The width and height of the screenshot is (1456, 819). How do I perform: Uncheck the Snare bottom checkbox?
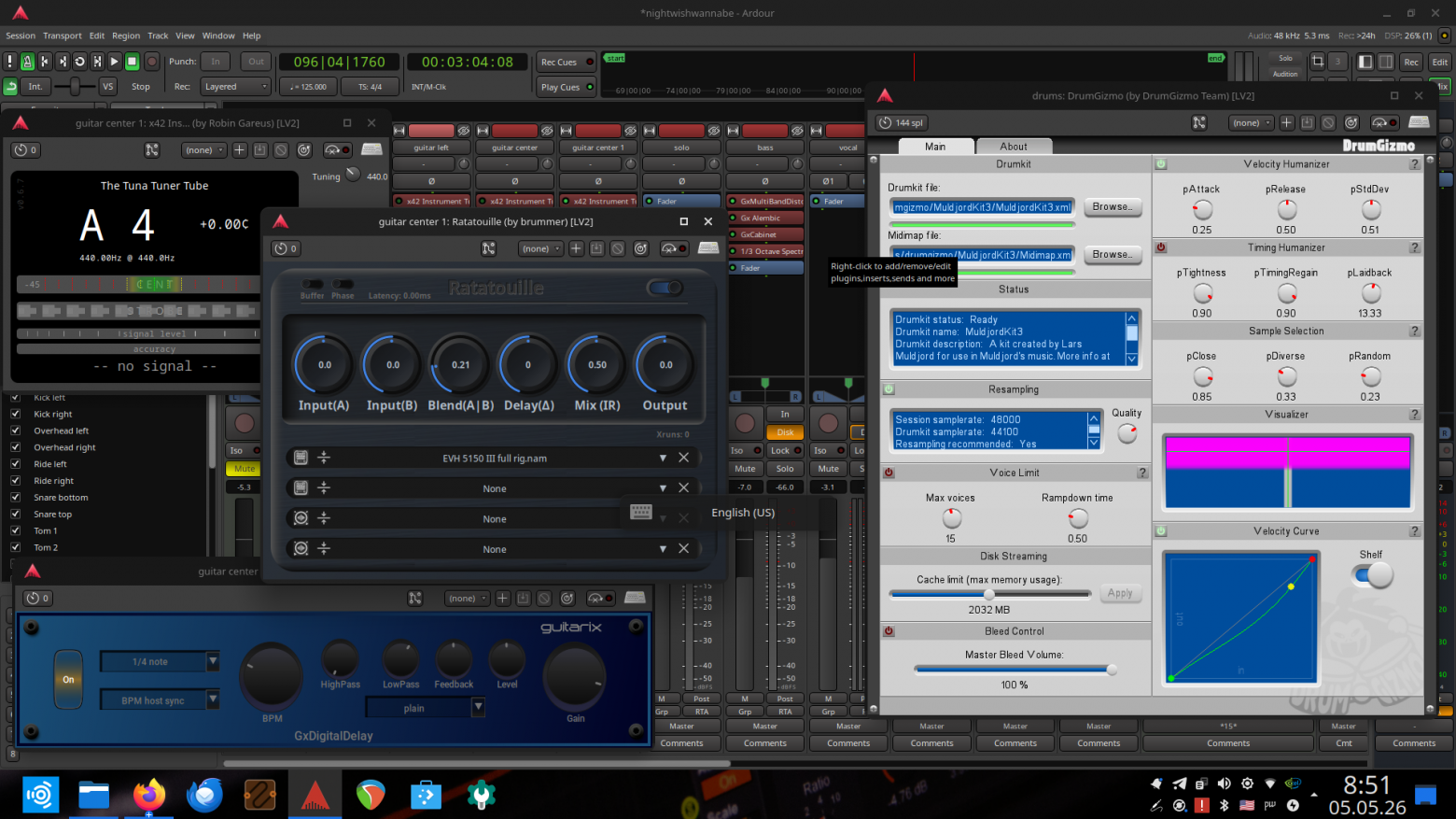pyautogui.click(x=15, y=498)
